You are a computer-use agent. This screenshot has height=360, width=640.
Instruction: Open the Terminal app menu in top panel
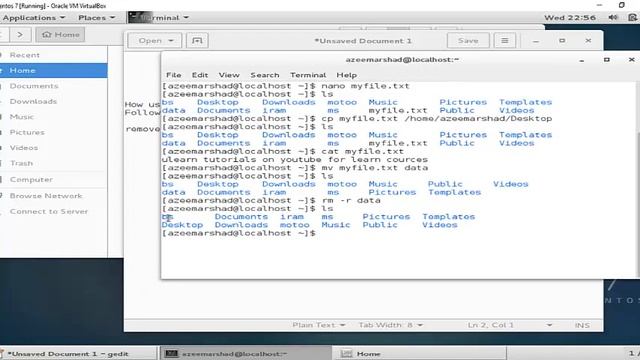pyautogui.click(x=159, y=18)
